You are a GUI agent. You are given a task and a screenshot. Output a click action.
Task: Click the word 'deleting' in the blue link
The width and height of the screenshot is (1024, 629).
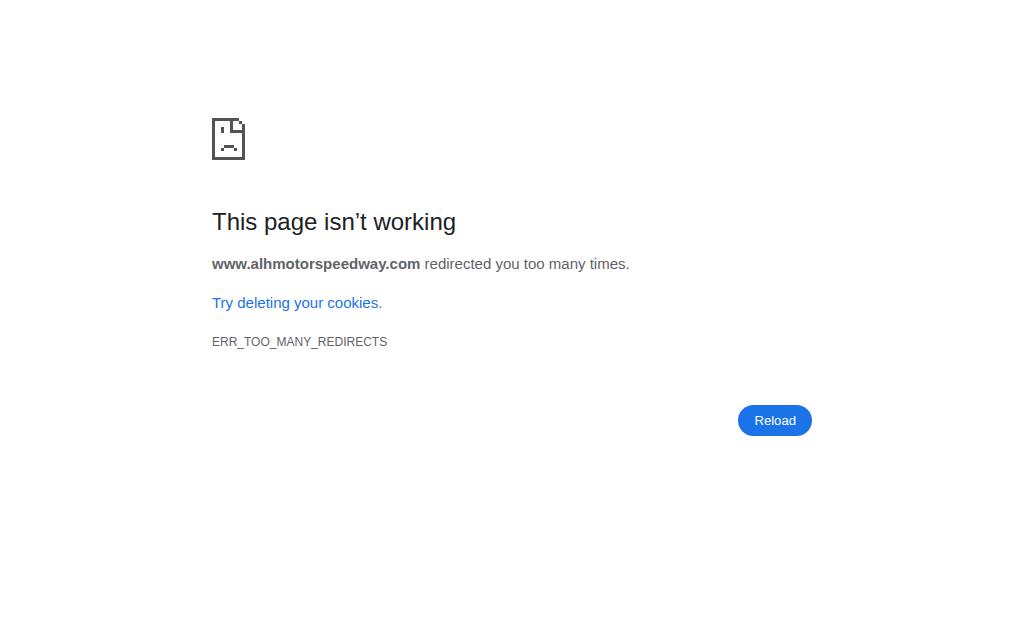[x=263, y=303]
